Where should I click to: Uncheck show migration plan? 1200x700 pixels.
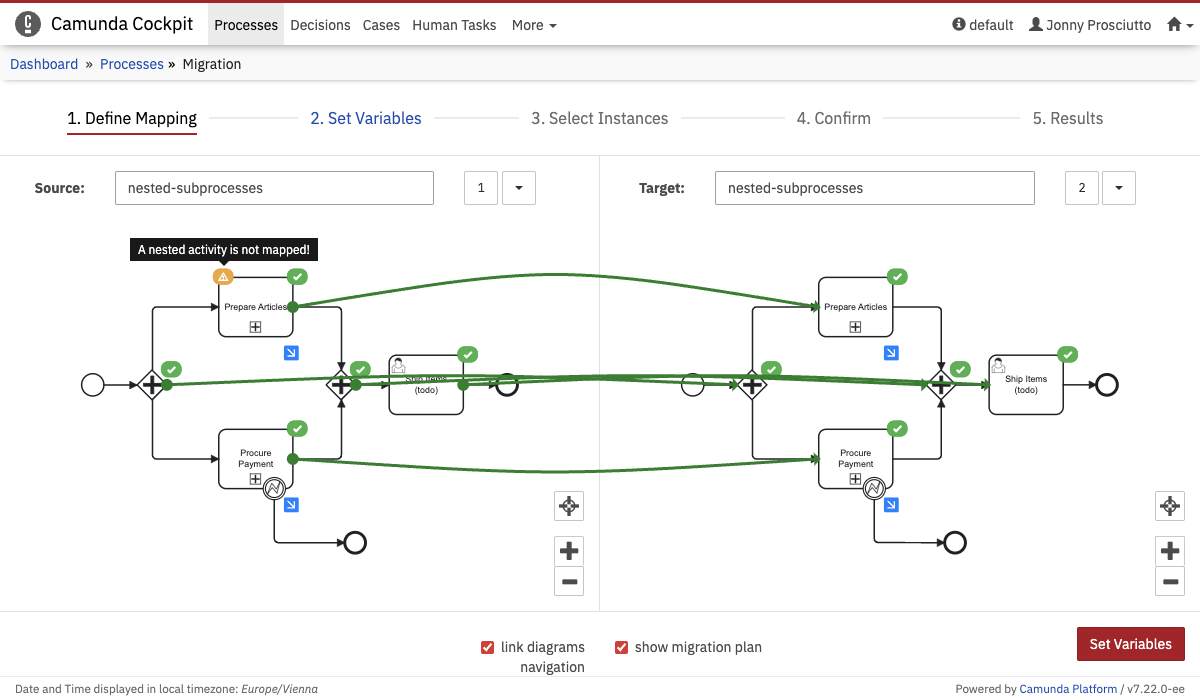[621, 647]
